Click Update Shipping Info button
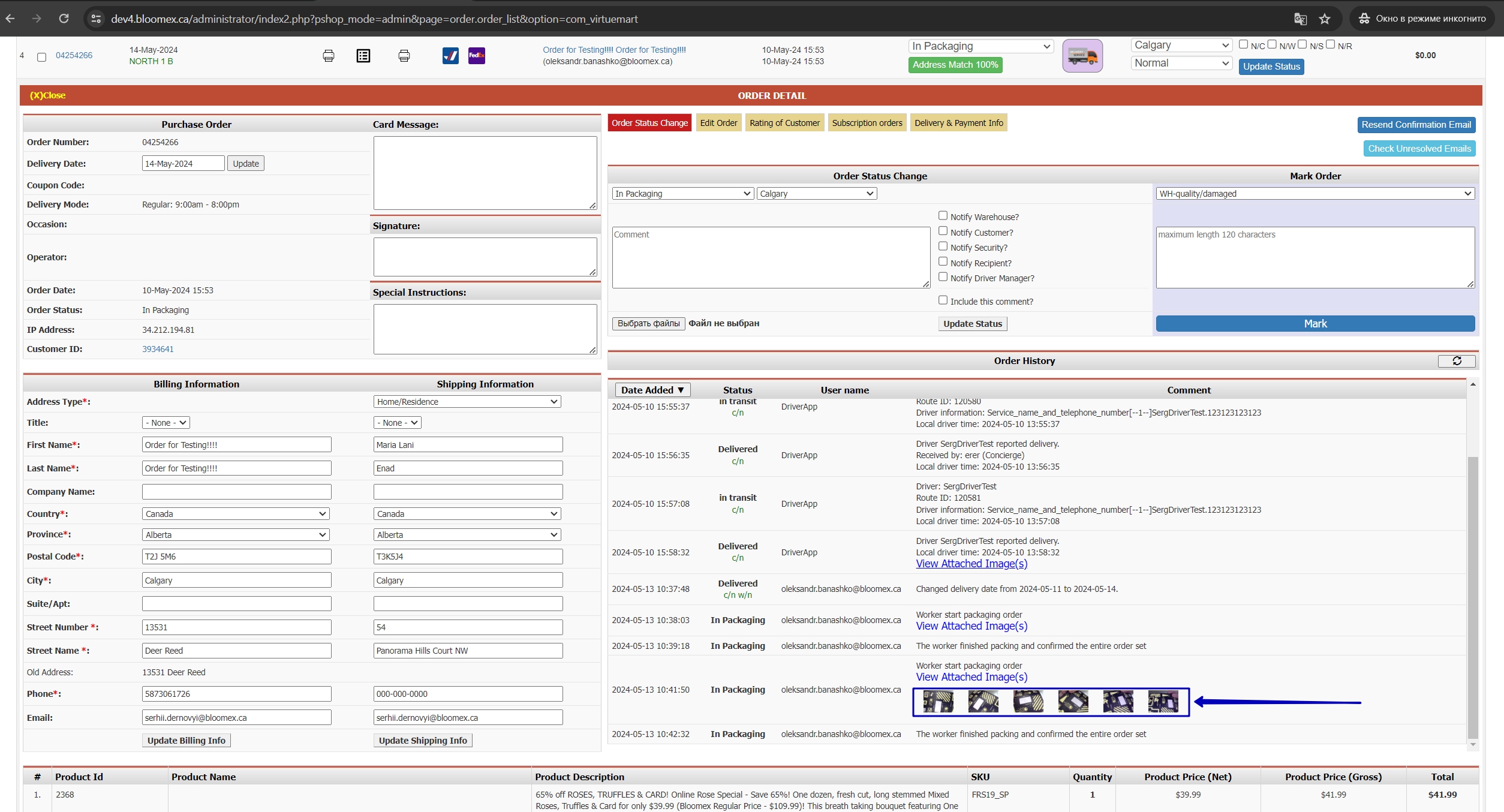 [x=423, y=741]
